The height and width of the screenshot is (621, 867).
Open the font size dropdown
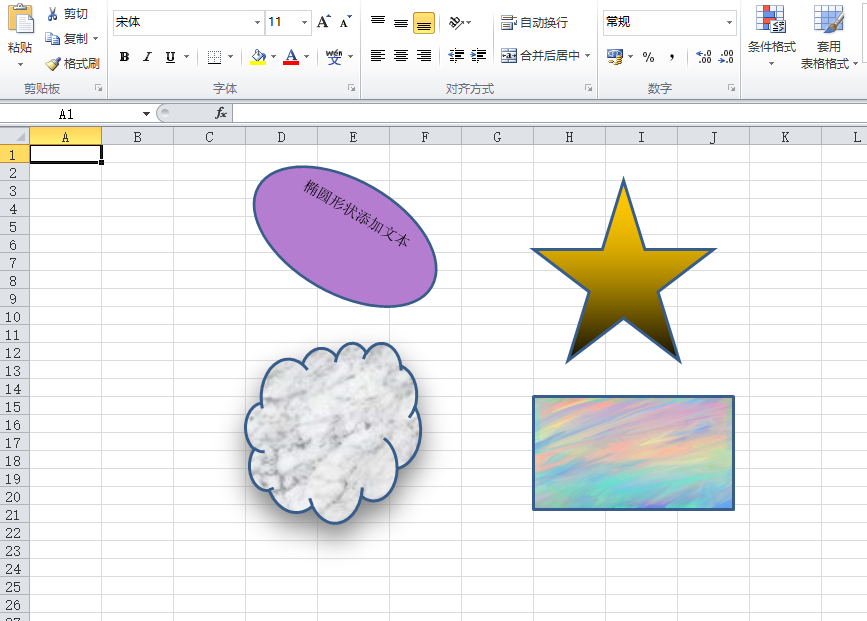click(304, 22)
